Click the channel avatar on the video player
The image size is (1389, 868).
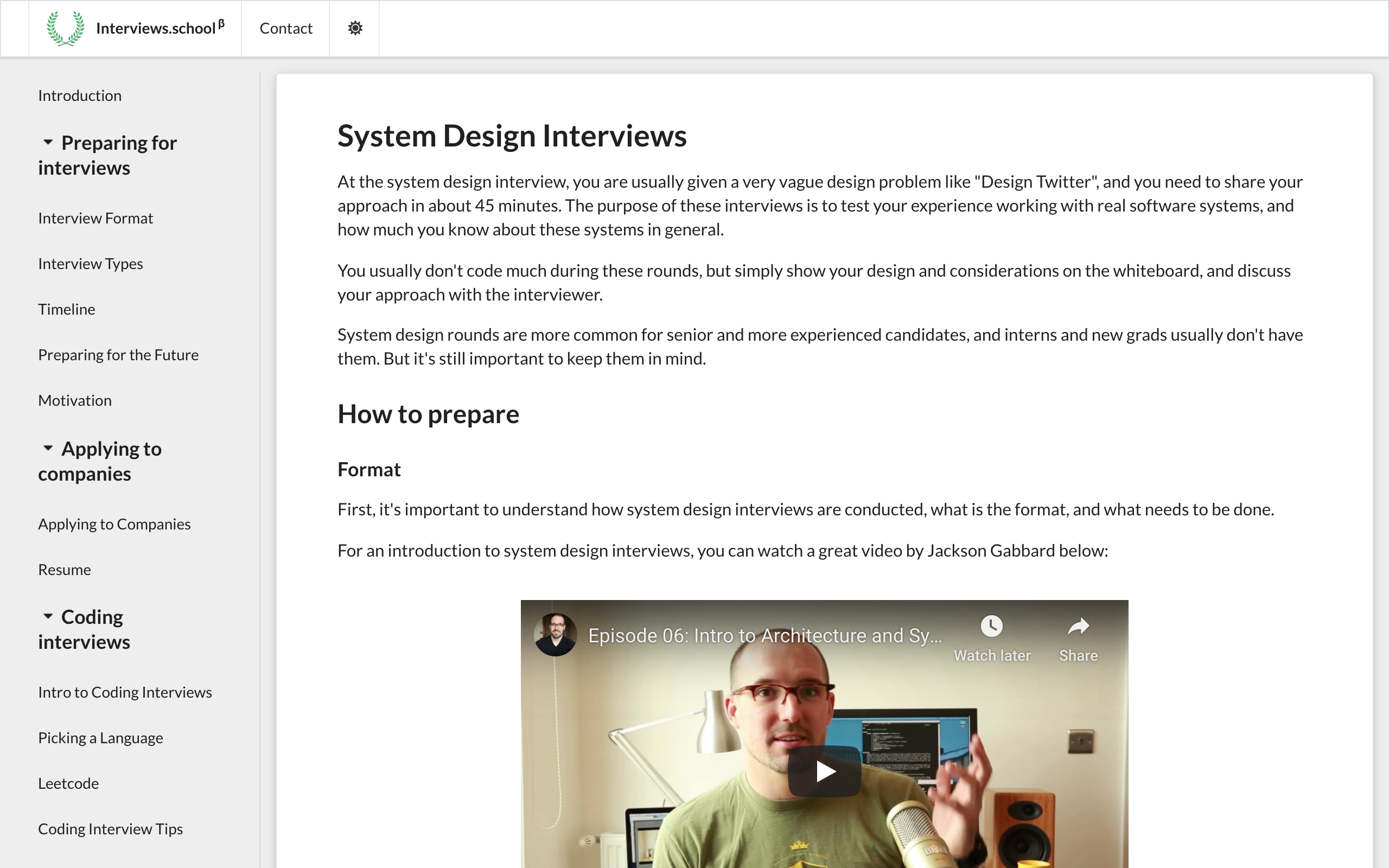coord(555,635)
